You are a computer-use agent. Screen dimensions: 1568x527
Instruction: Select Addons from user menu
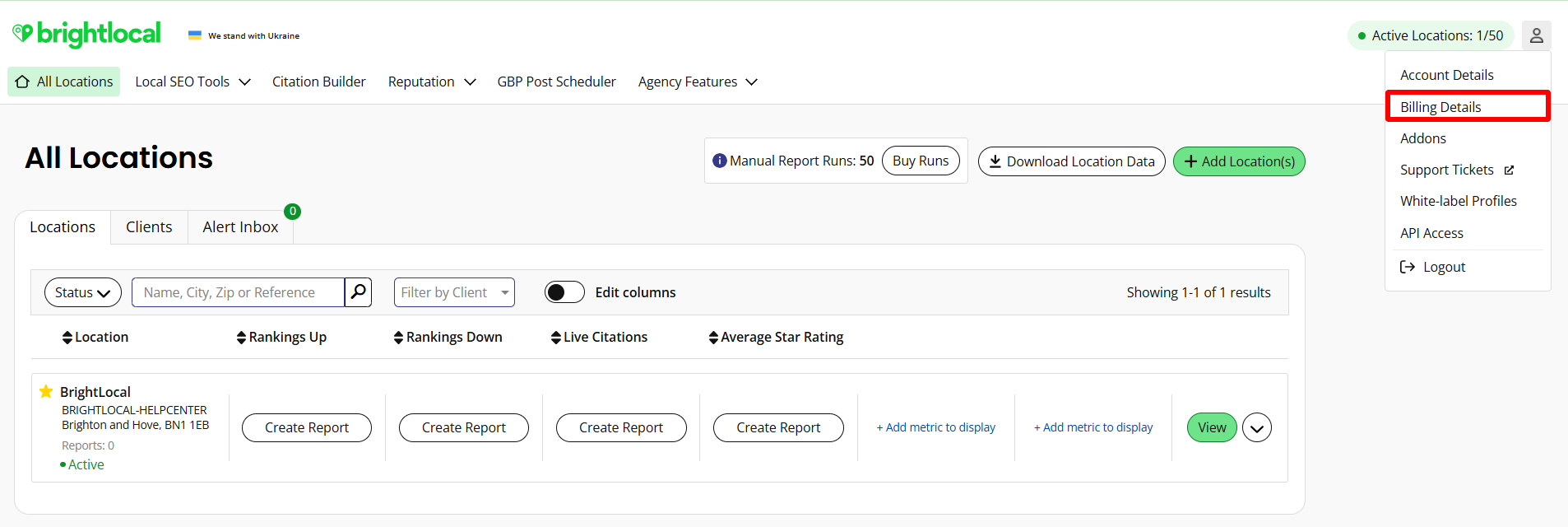coord(1423,138)
